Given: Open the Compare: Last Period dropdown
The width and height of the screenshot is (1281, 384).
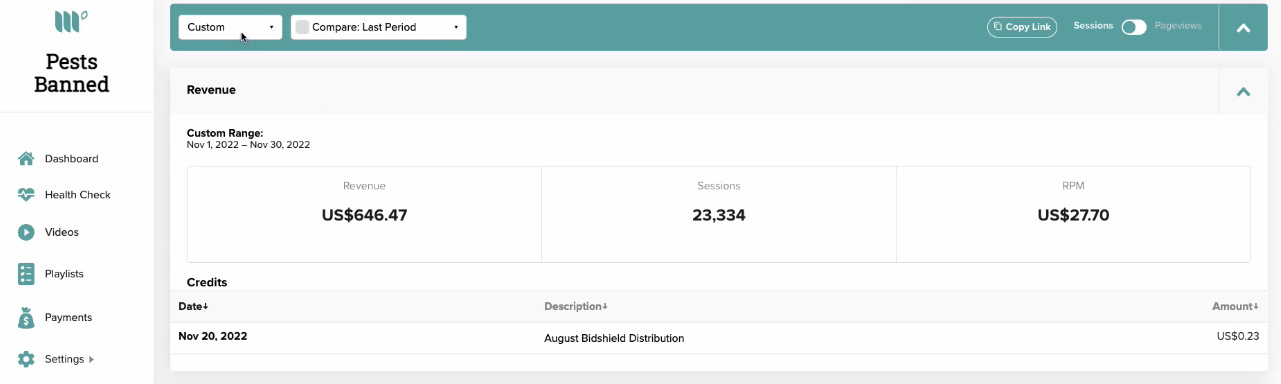Looking at the screenshot, I should coord(378,27).
